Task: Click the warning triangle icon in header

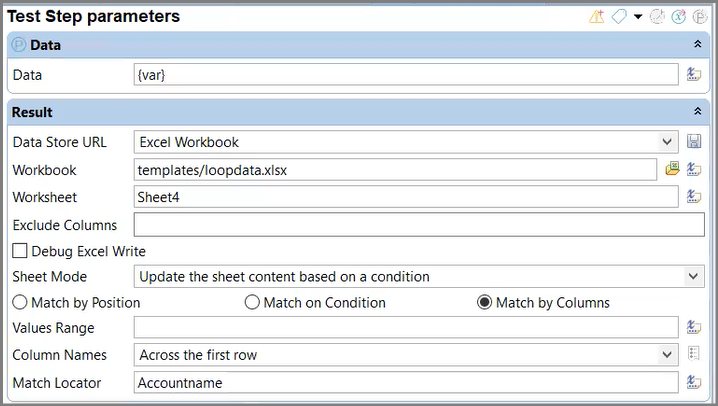Action: coord(597,17)
